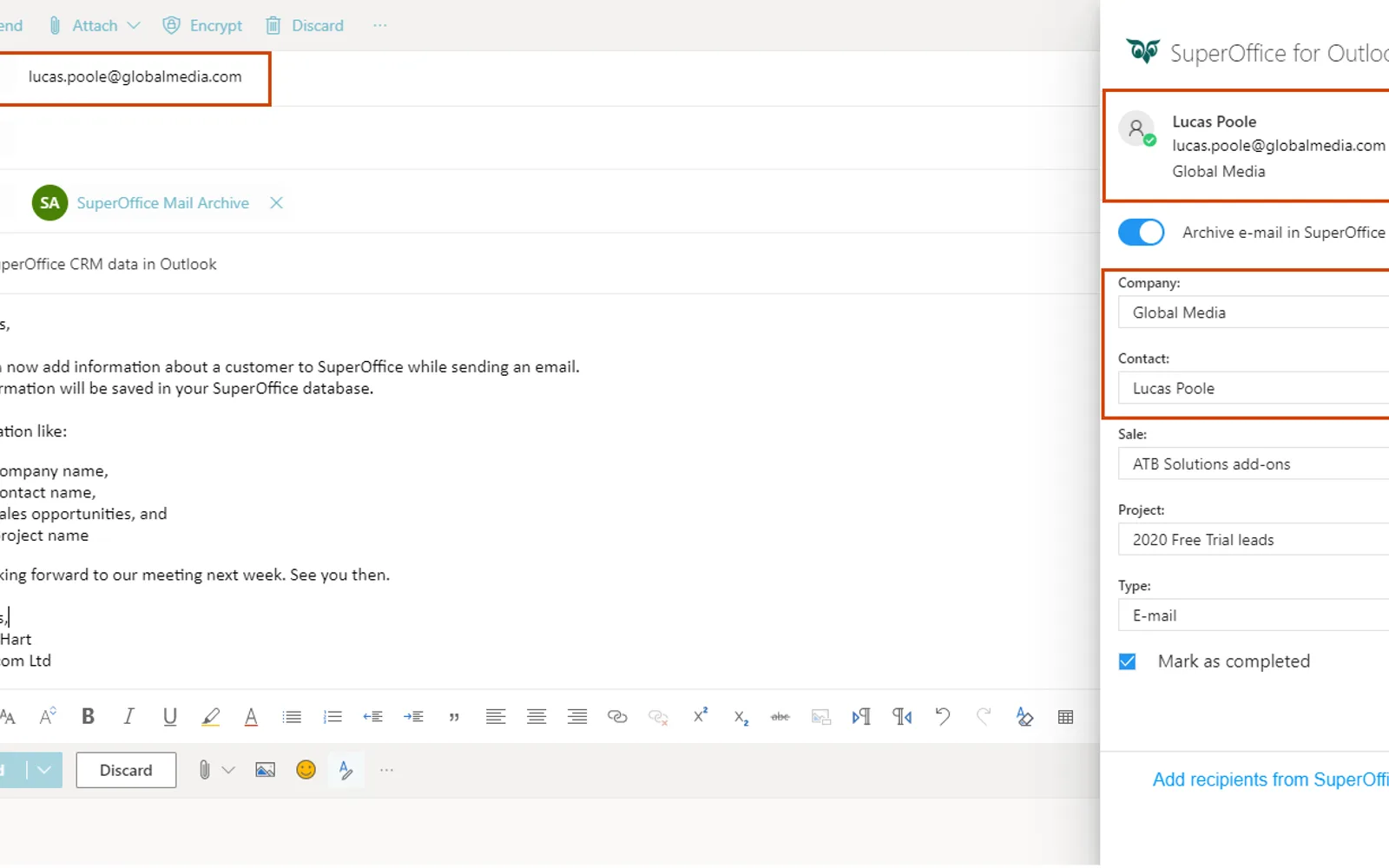Open the Project field 2020 Free Trial leads

click(1254, 540)
